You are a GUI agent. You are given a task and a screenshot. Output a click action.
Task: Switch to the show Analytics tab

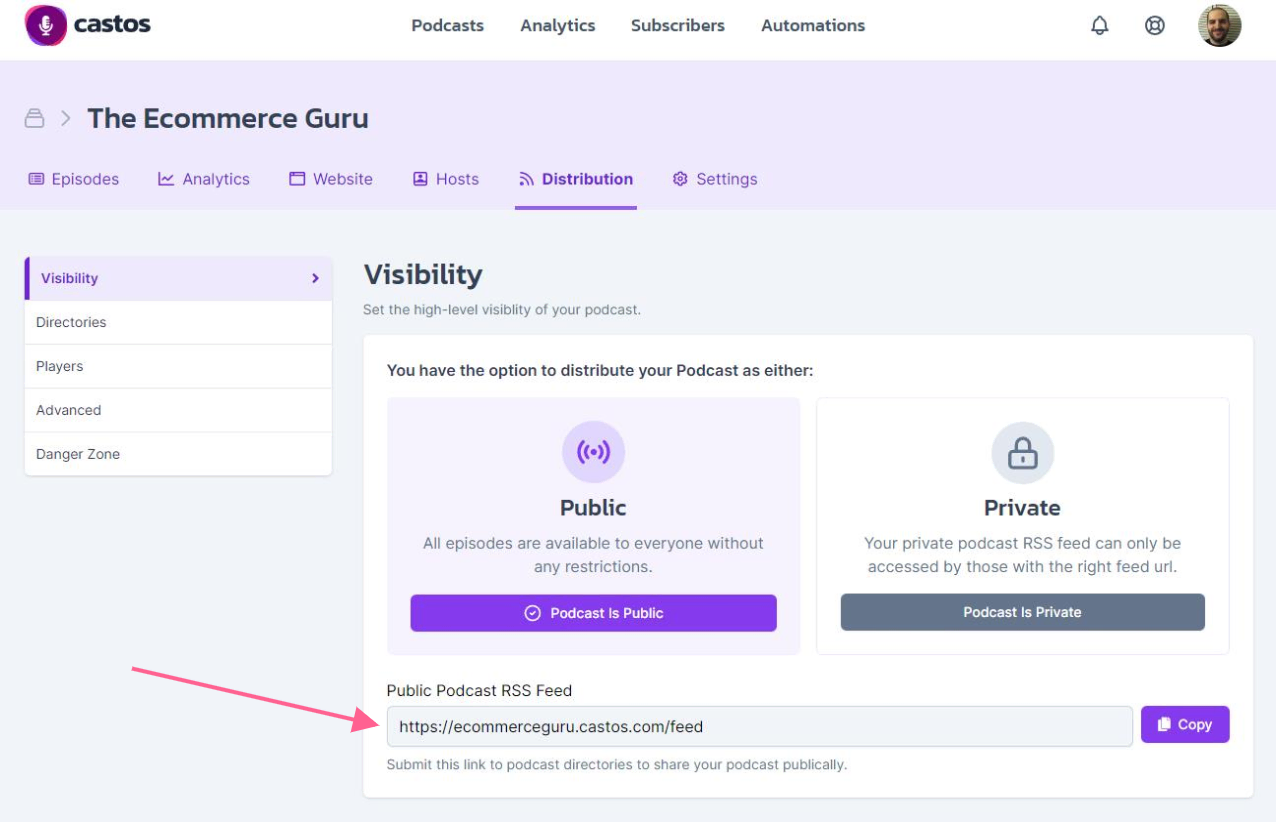204,179
